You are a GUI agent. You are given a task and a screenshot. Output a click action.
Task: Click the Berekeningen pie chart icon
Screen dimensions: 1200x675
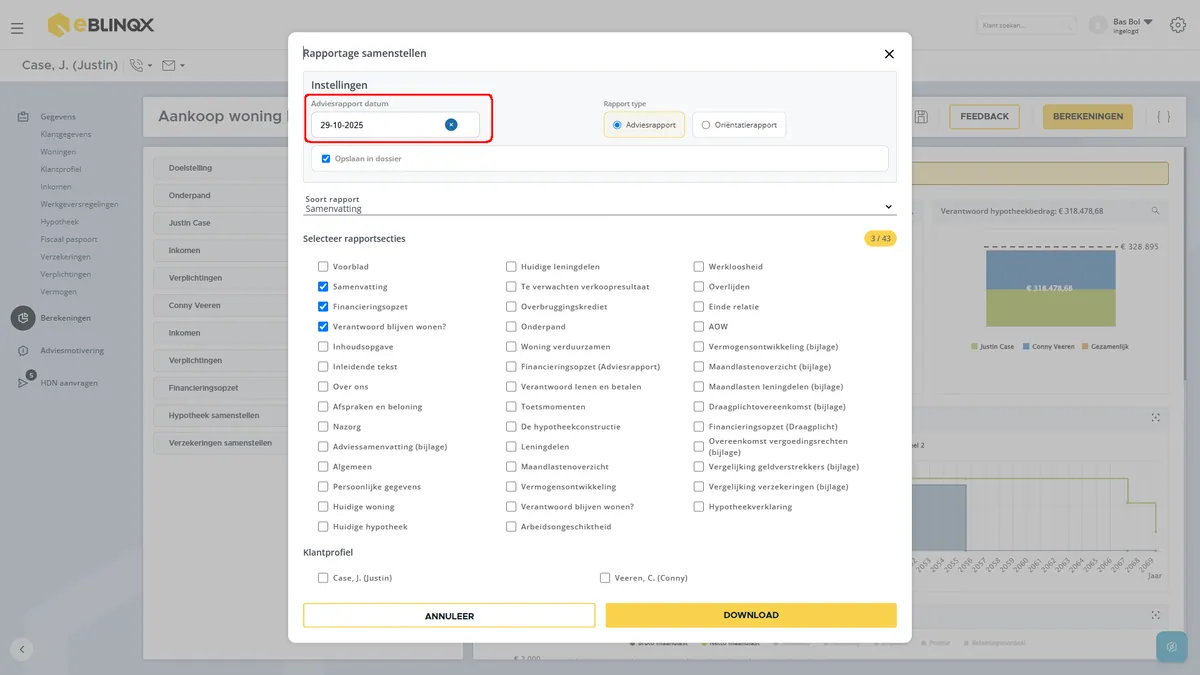[x=23, y=318]
